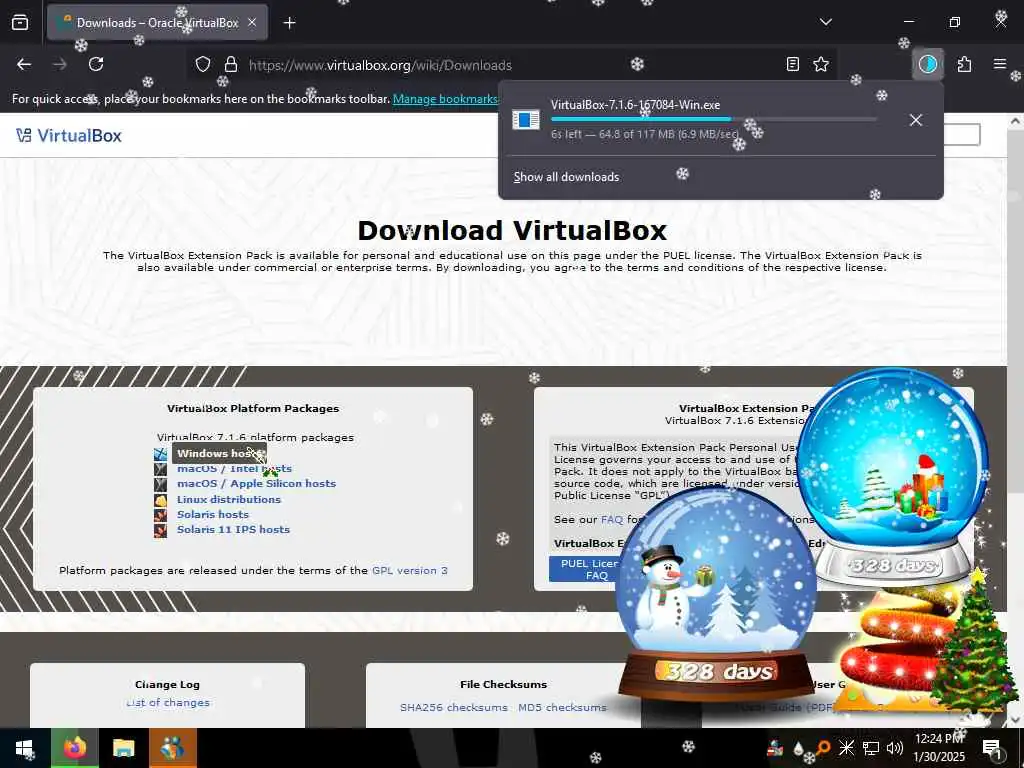This screenshot has height=768, width=1024.
Task: Close the Downloads – Oracle VirtualBox tab
Action: click(252, 22)
